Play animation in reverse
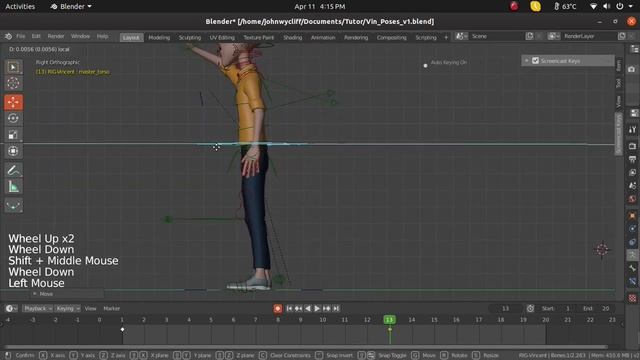The height and width of the screenshot is (360, 640). [308, 309]
